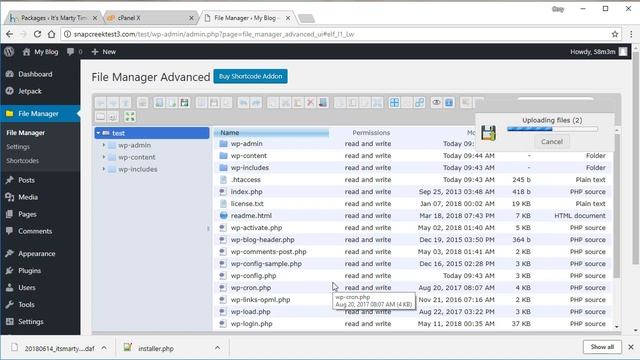
Task: Select the wp-content folder in file list
Action: (x=413, y=156)
